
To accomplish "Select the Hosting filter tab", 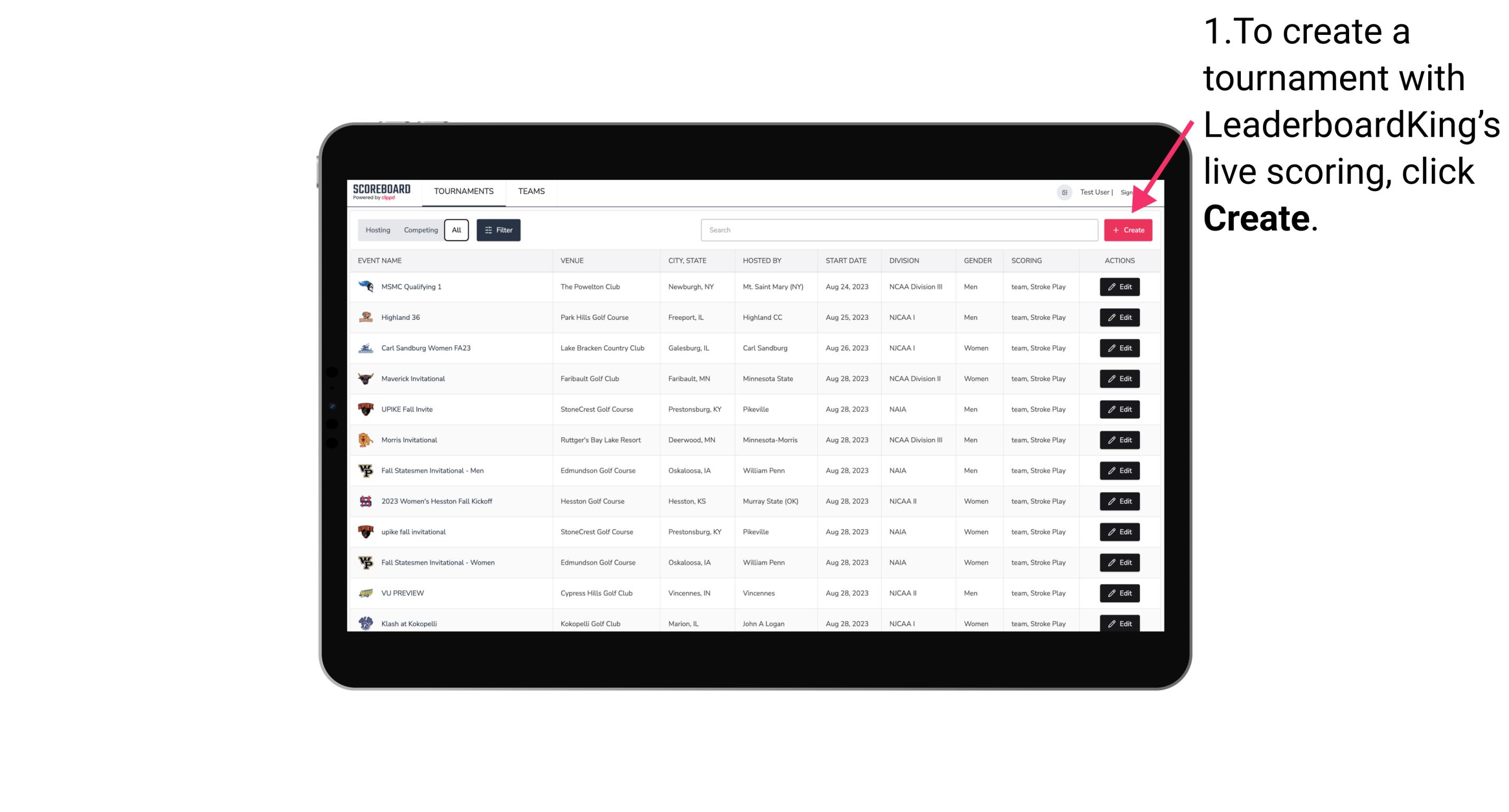I will pos(378,230).
